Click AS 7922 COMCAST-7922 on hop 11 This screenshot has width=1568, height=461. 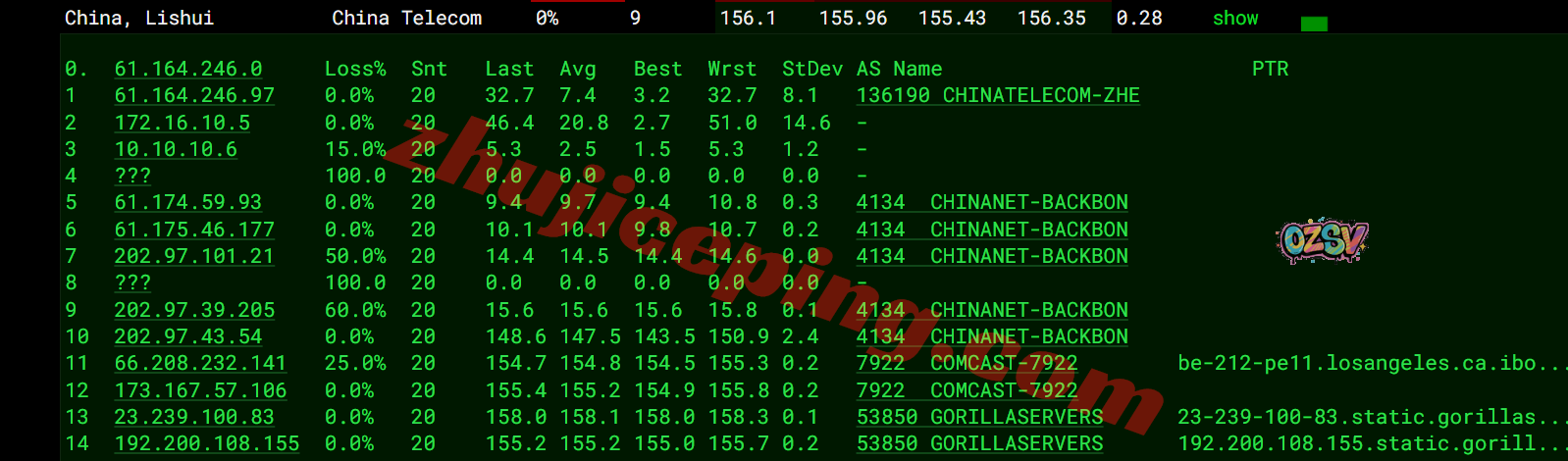coord(966,364)
